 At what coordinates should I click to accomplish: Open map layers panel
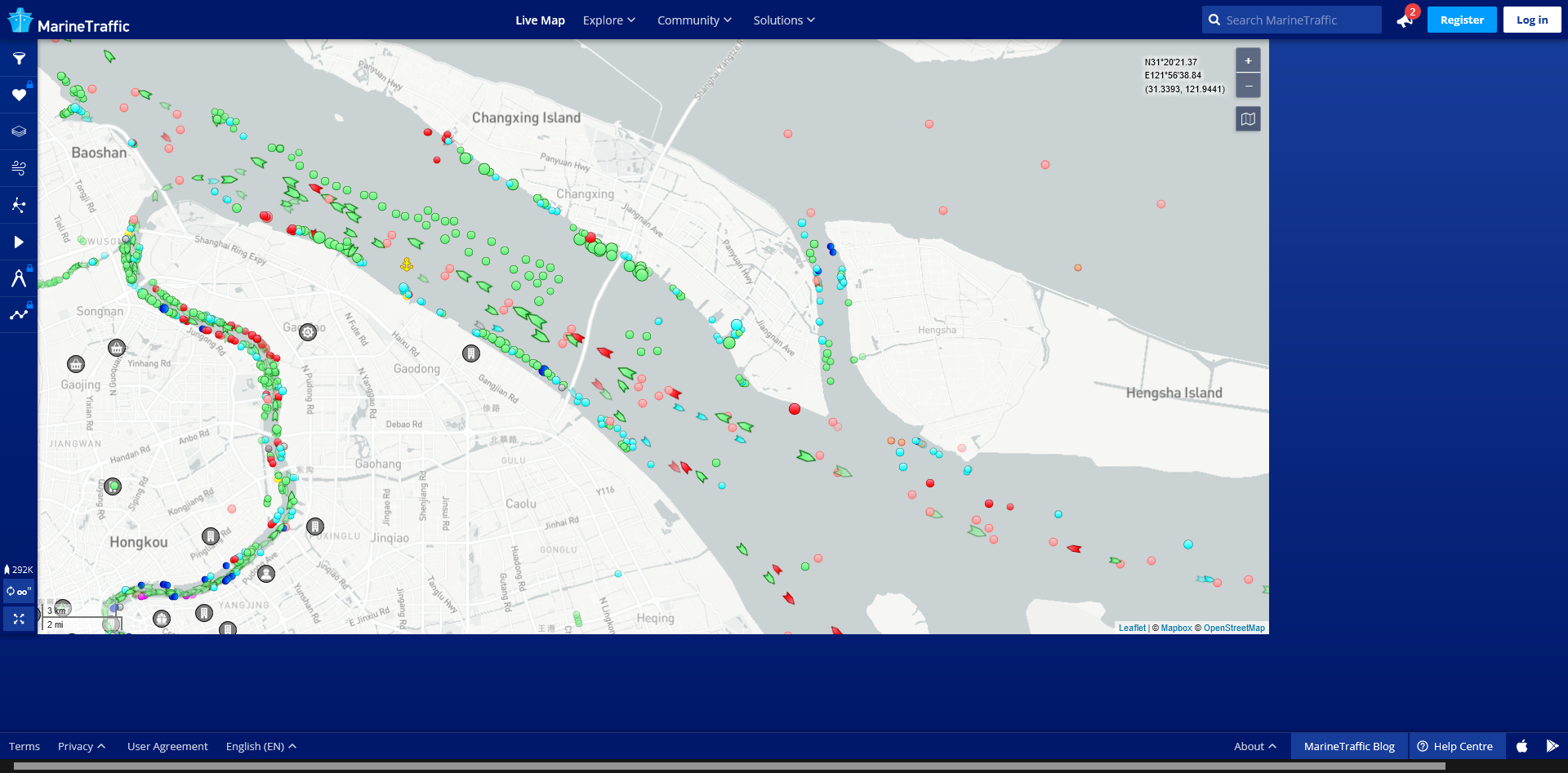(19, 131)
